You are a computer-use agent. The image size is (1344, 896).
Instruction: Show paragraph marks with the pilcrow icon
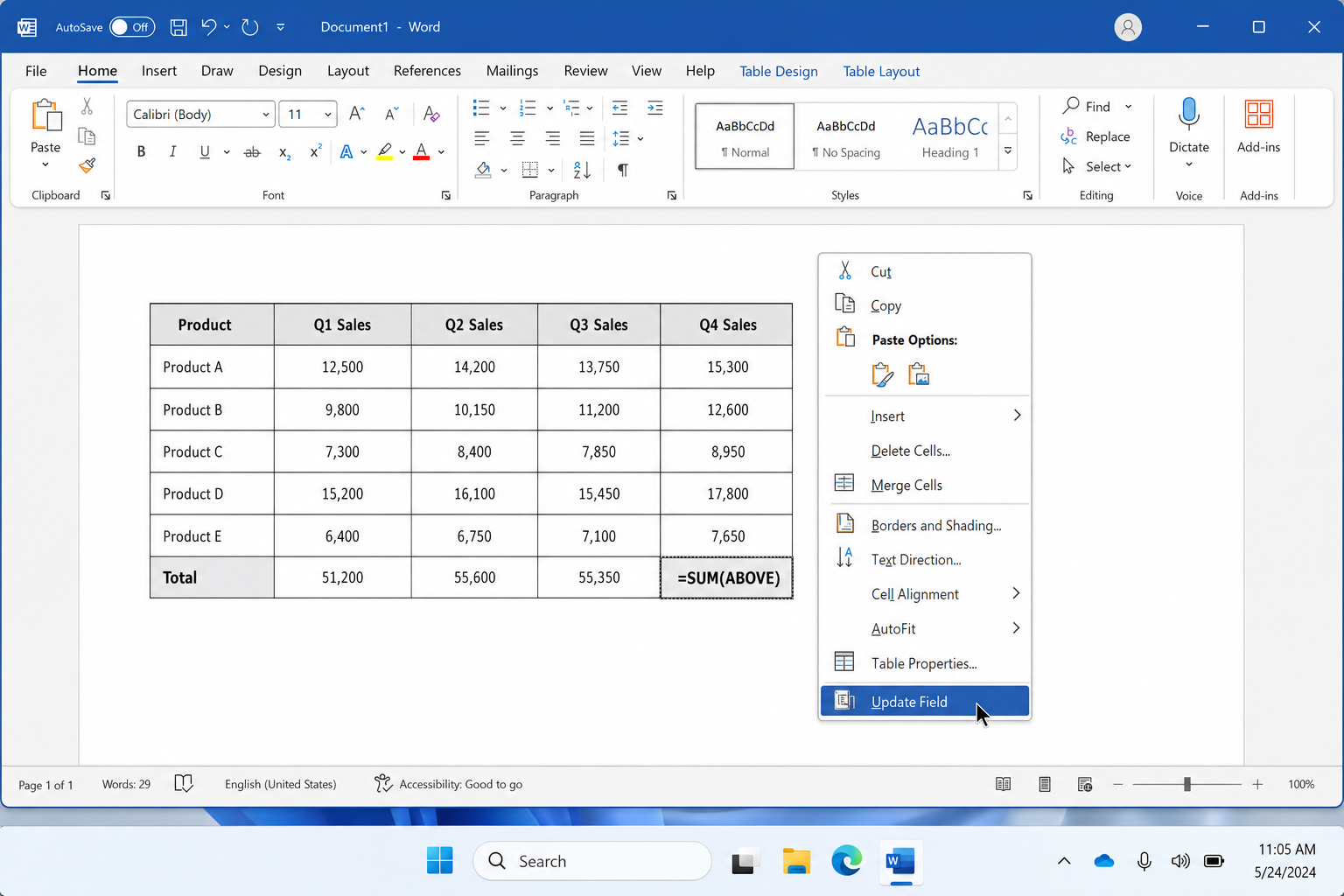click(623, 170)
